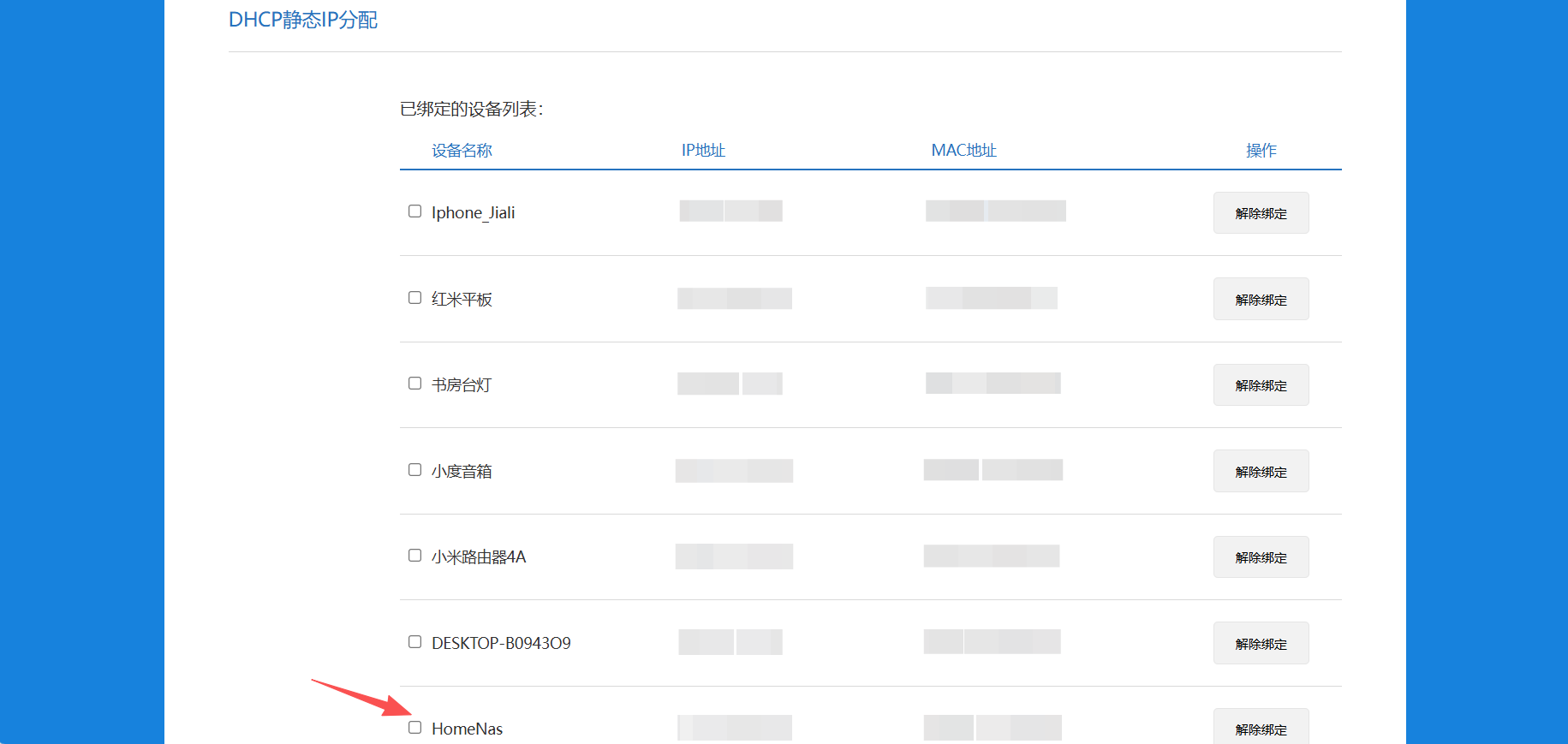Tick the HomeNas checkbox

(x=414, y=728)
